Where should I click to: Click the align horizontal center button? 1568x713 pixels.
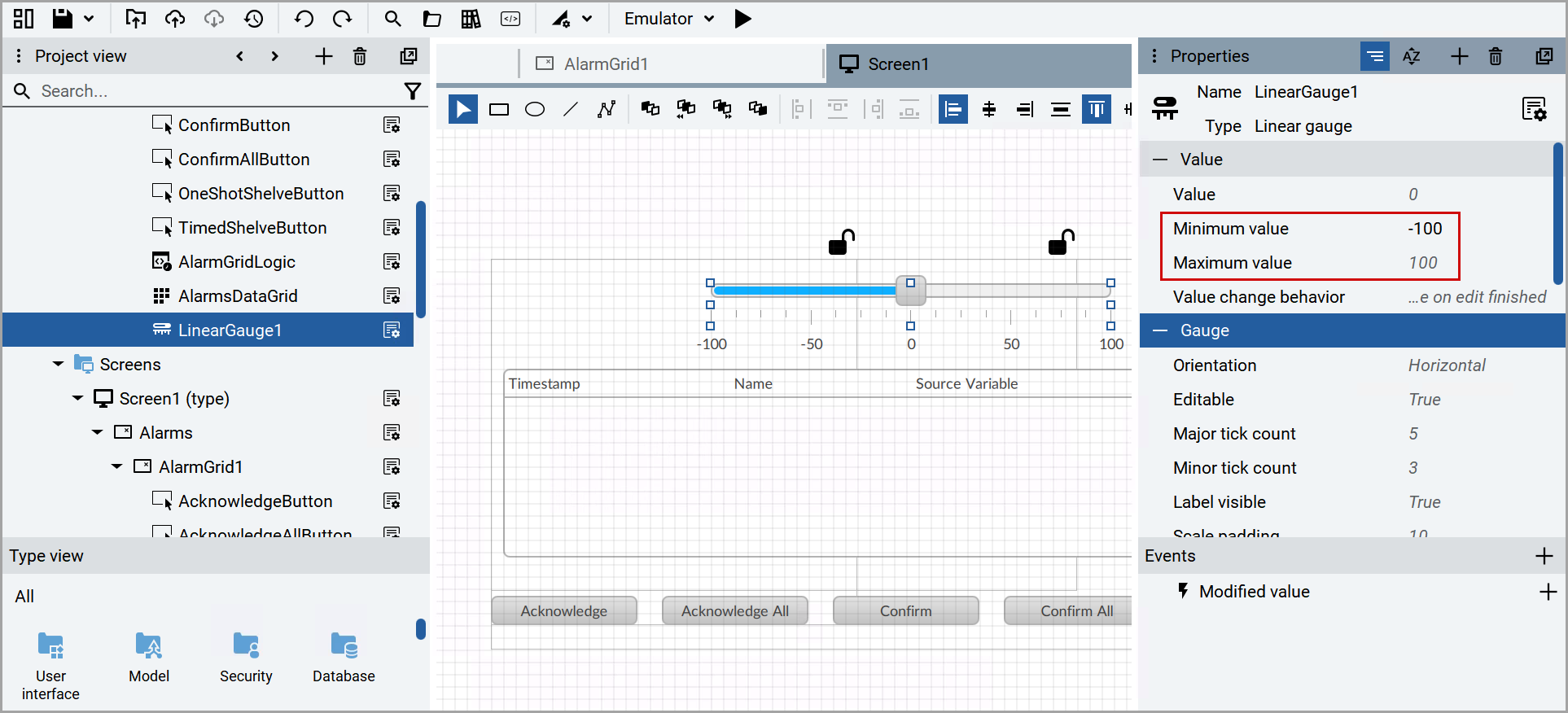(989, 109)
